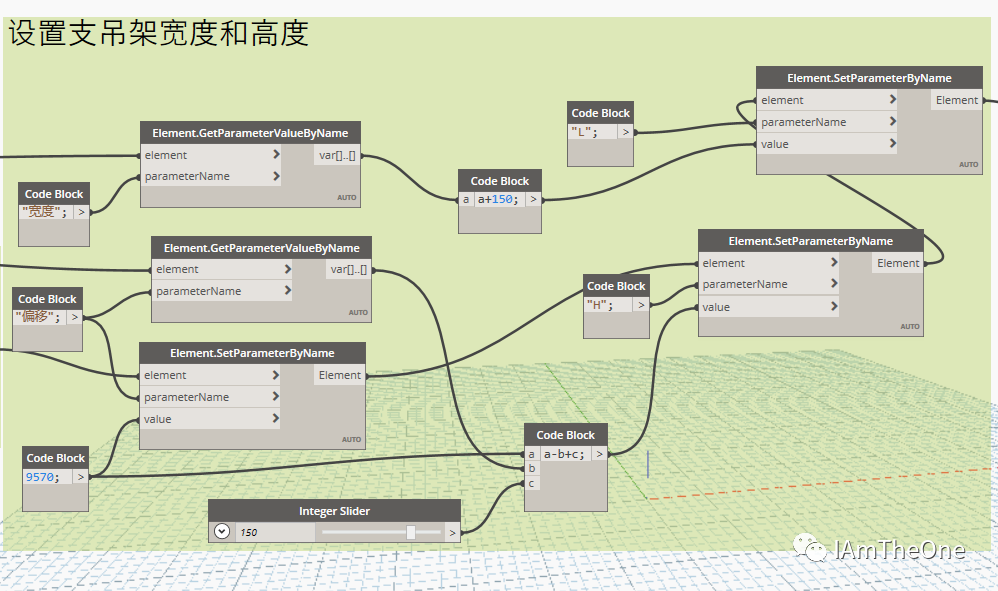This screenshot has height=591, width=998.
Task: Click the Integer Slider track thumb
Action: (411, 532)
